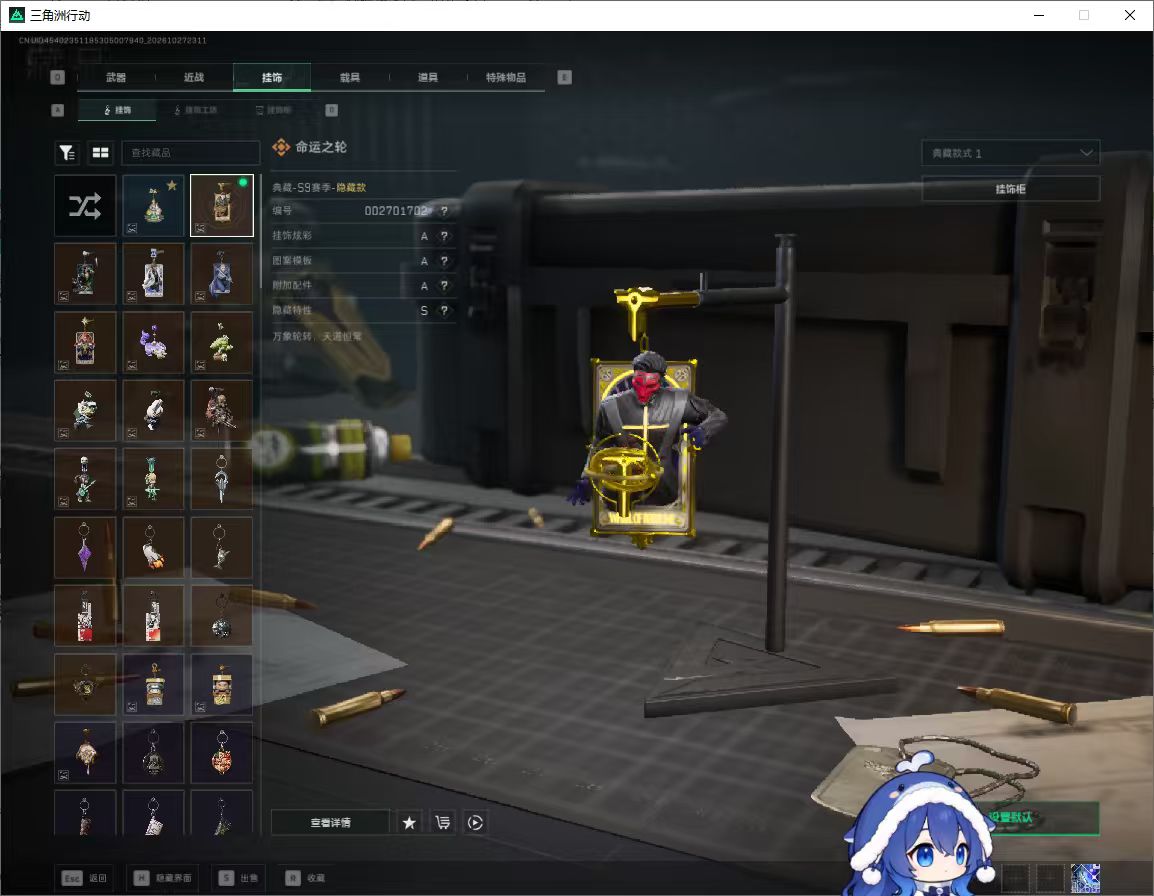The height and width of the screenshot is (896, 1154).
Task: Click the 编号 value 002701702
Action: 396,211
